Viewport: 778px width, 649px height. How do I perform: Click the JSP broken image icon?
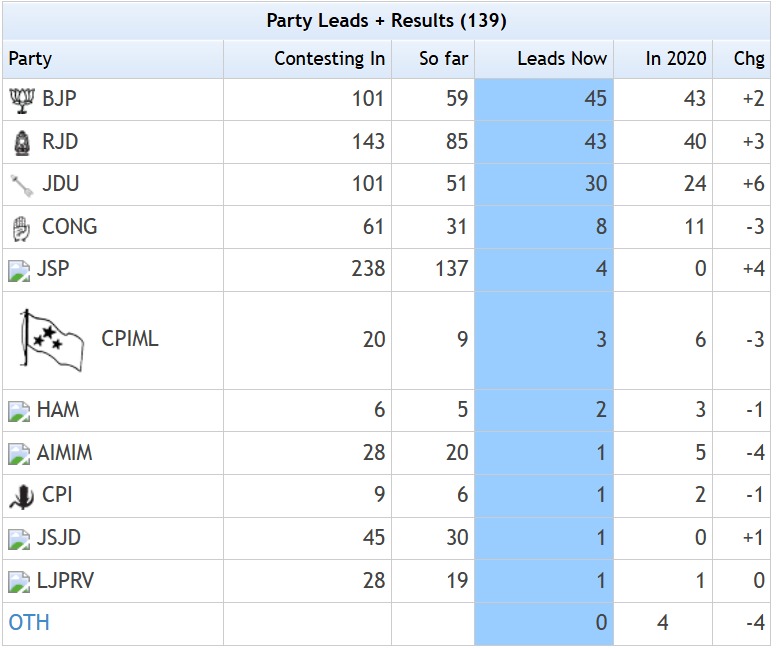click(19, 270)
